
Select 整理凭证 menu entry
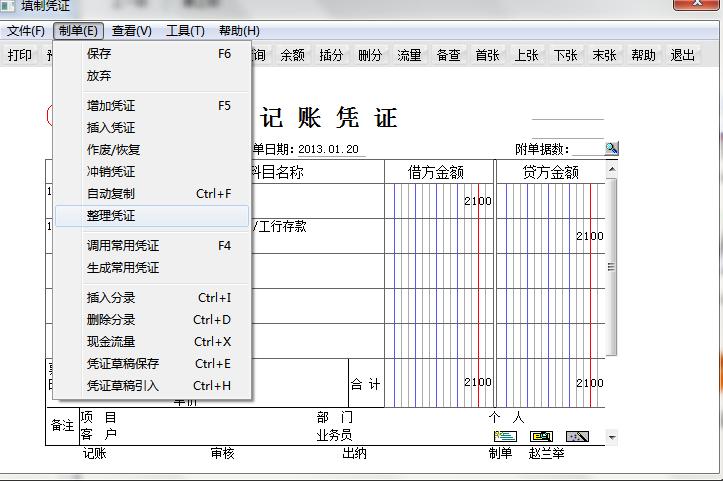coord(152,216)
